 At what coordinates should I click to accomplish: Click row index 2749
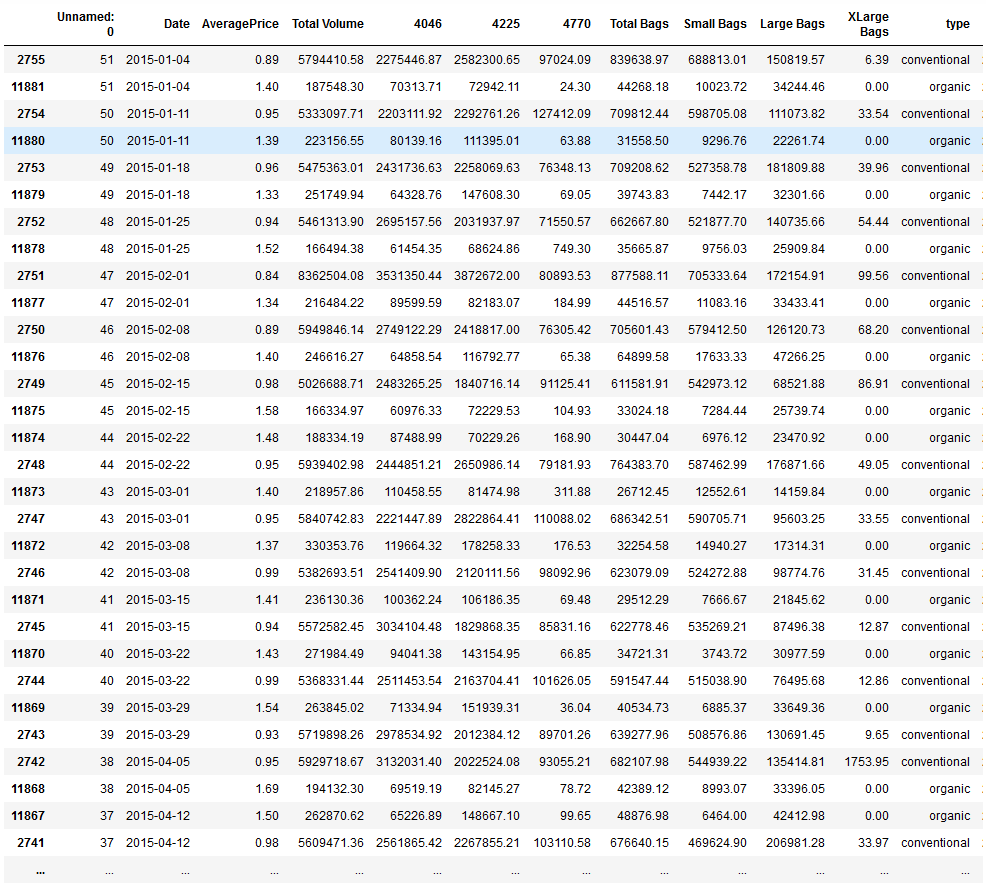coord(31,384)
